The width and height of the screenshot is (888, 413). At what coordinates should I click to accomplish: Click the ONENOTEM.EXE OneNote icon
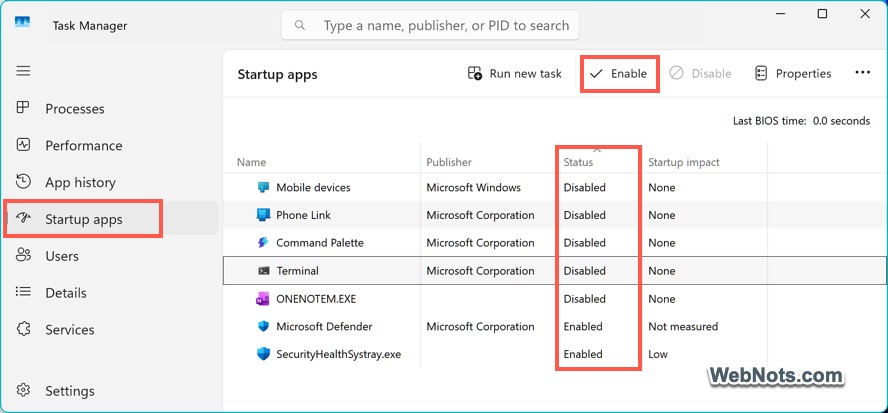263,299
